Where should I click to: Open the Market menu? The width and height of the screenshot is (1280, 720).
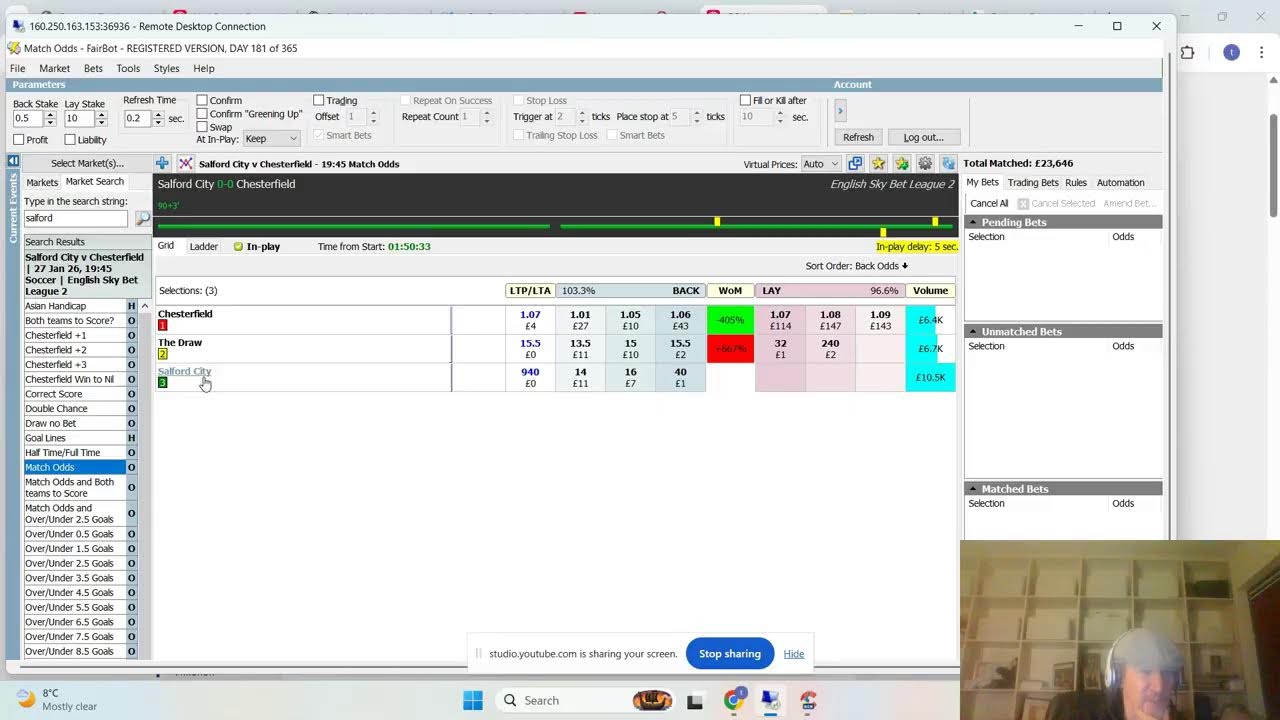[54, 68]
